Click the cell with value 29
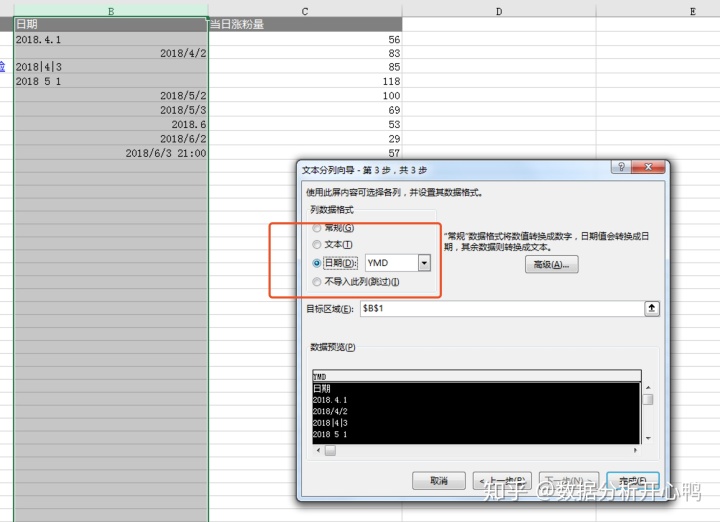This screenshot has height=522, width=720. (305, 139)
